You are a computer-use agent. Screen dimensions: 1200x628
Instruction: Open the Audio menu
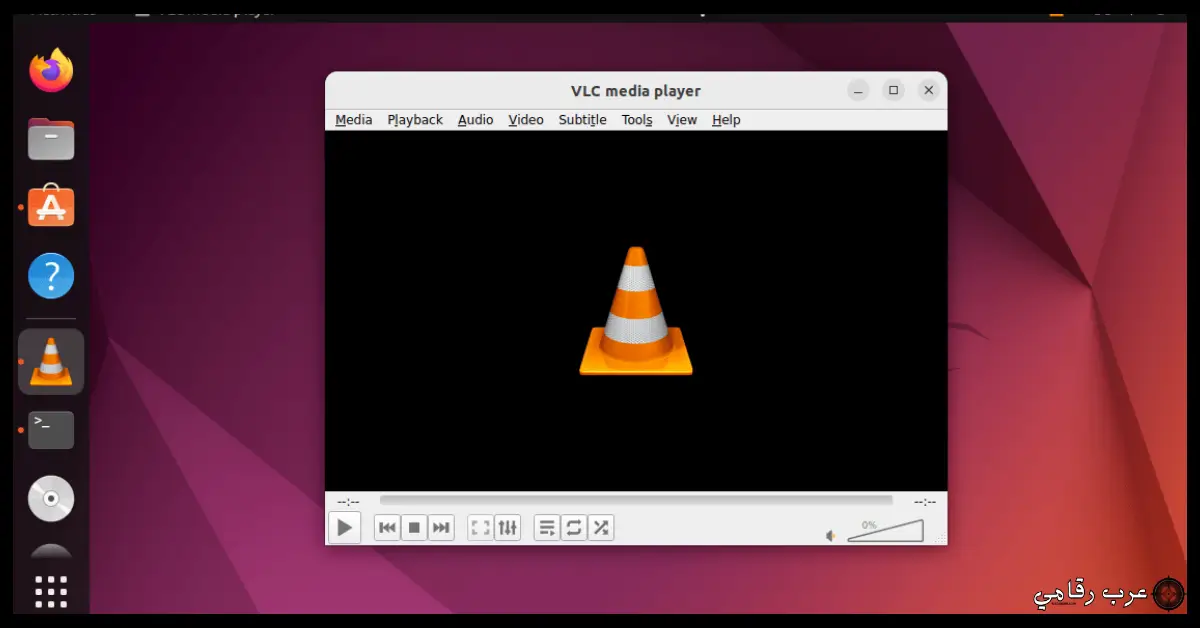pyautogui.click(x=476, y=120)
